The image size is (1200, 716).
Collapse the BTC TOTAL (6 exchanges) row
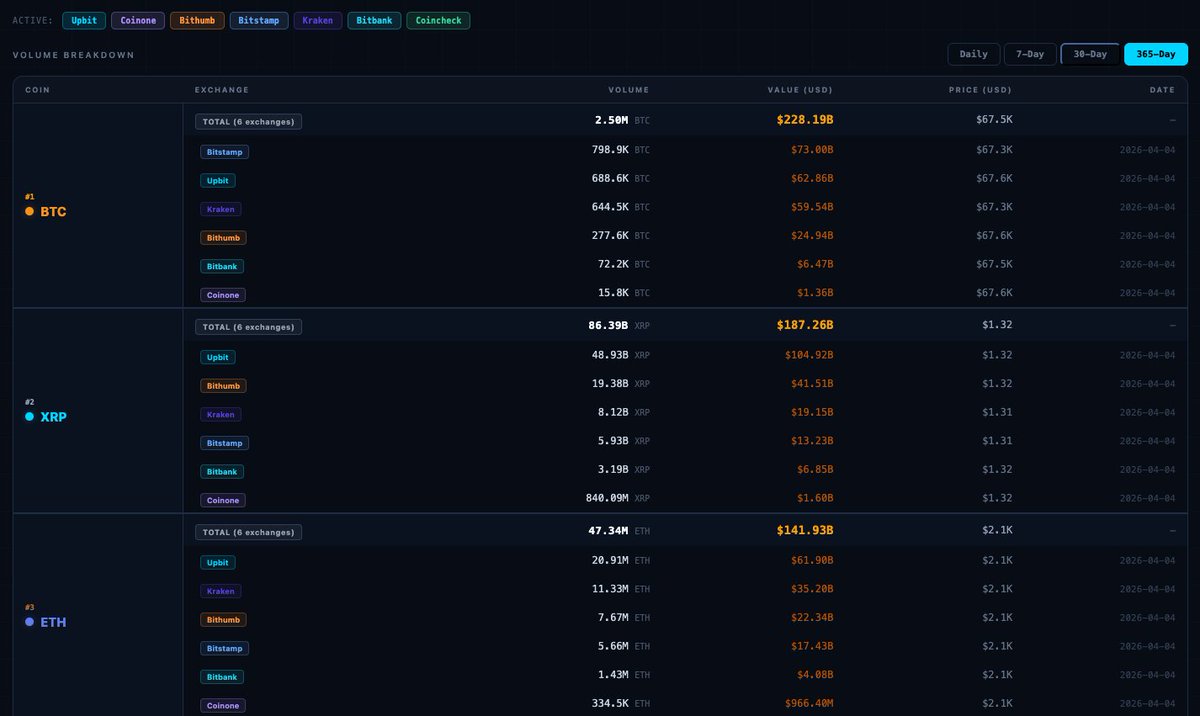(248, 121)
